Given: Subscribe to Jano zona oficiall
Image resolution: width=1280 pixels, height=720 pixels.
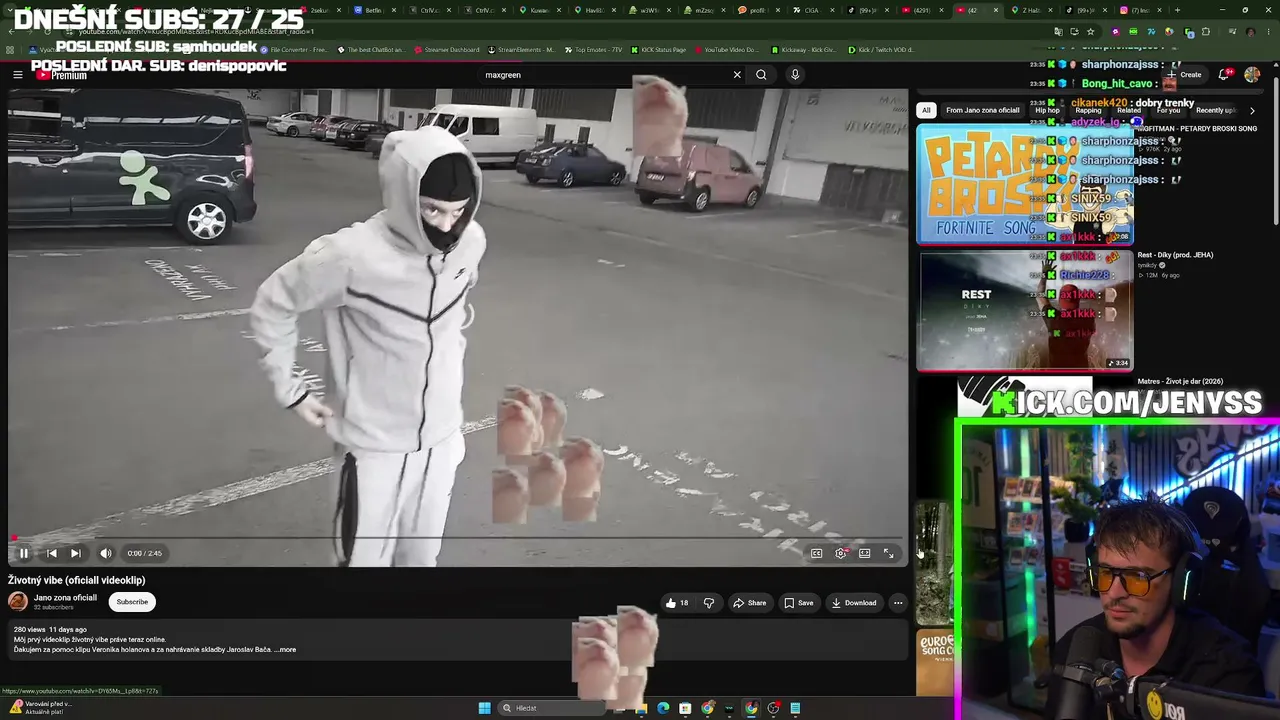Looking at the screenshot, I should click(132, 602).
